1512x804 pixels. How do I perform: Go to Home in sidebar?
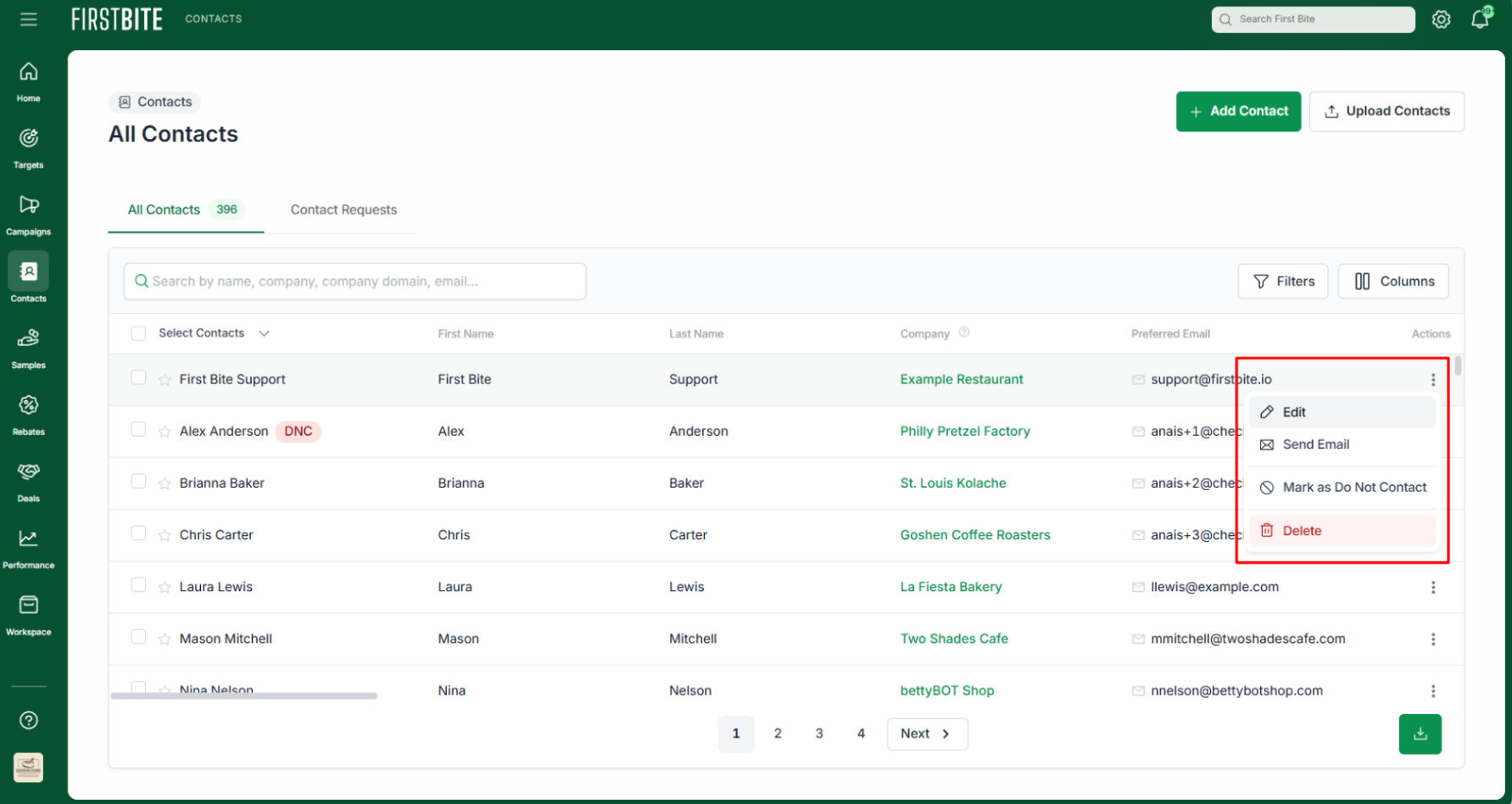click(x=28, y=81)
